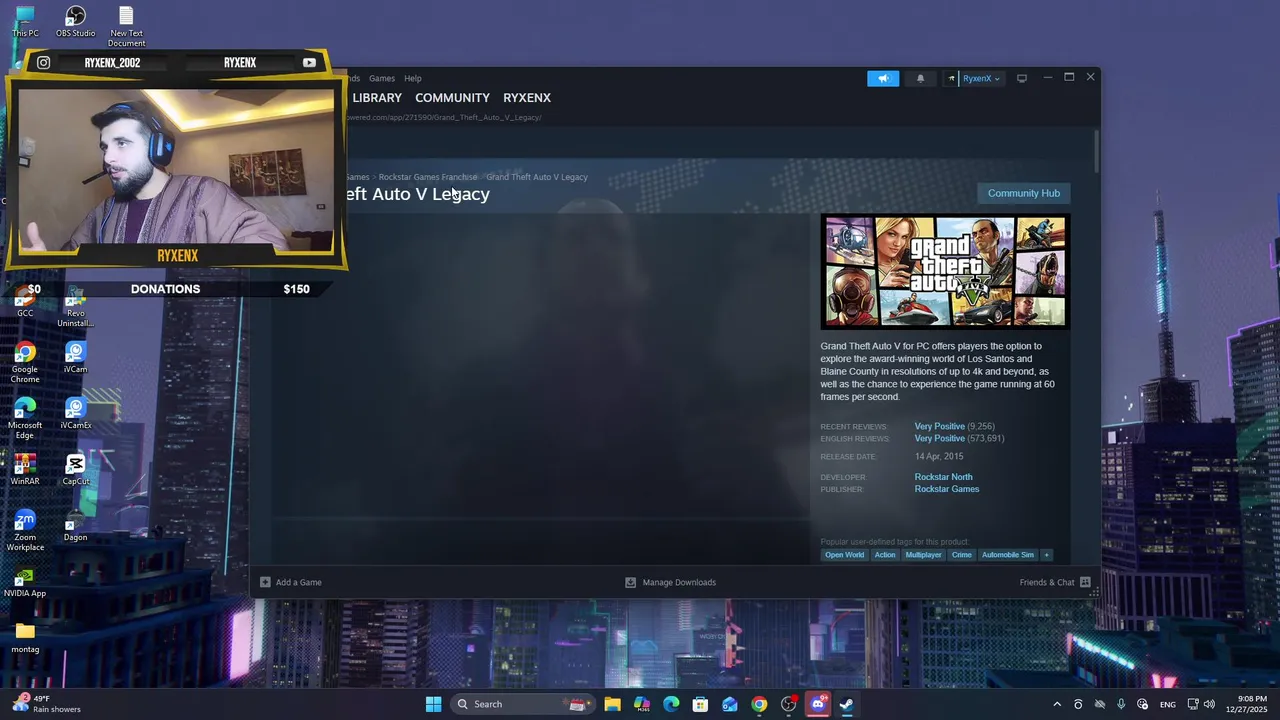Open Outlook from taskbar
The height and width of the screenshot is (720, 1280).
(x=730, y=704)
